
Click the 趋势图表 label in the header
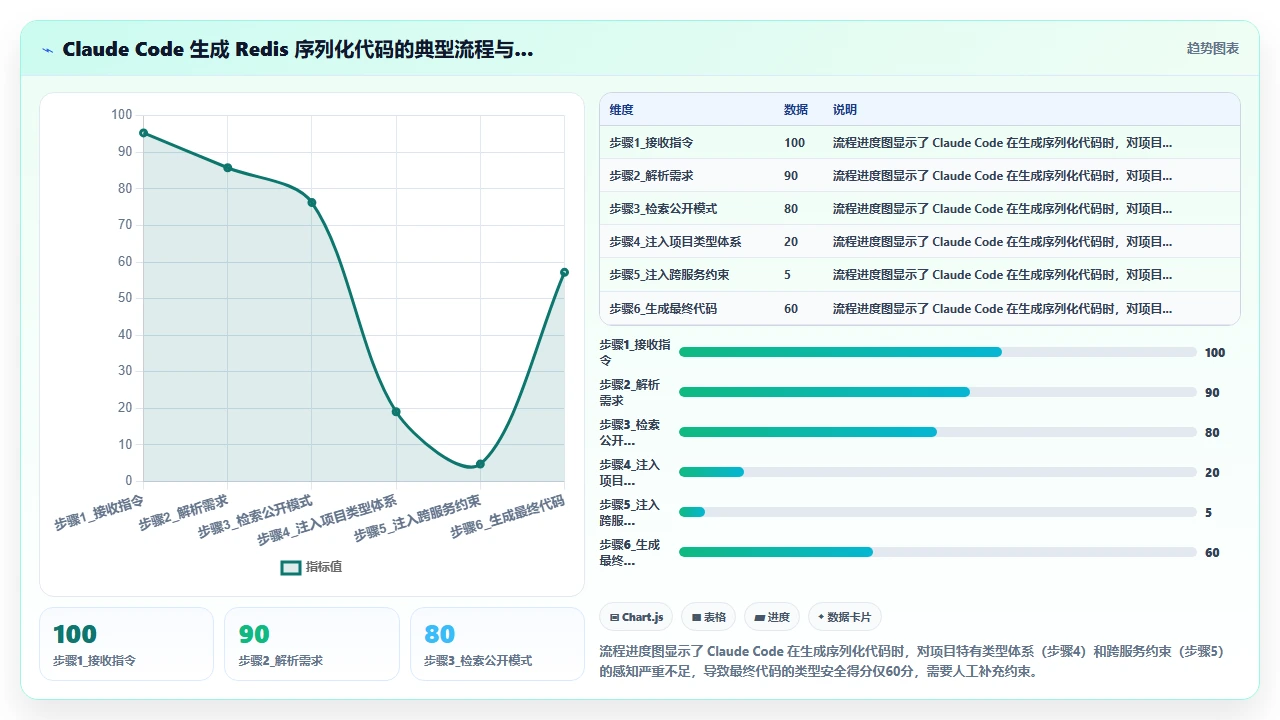click(x=1213, y=48)
